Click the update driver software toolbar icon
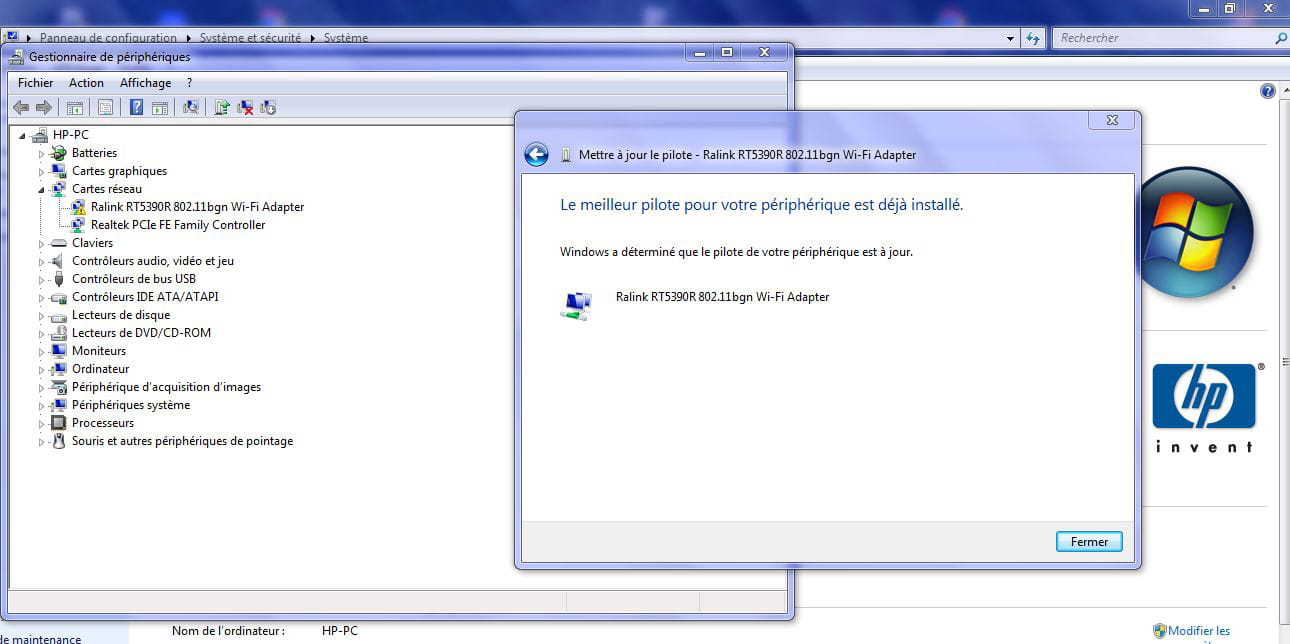Screen dimensions: 1290x644 pyautogui.click(x=222, y=107)
